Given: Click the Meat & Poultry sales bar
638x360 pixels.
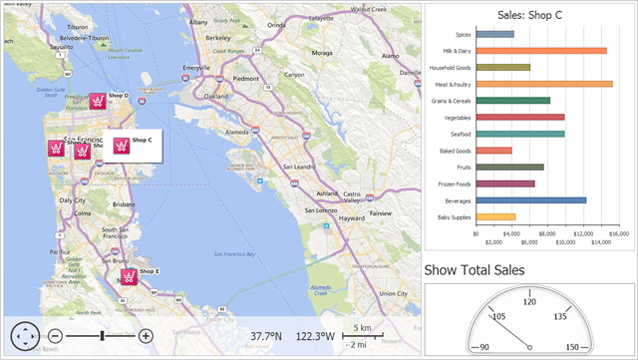Looking at the screenshot, I should tap(544, 84).
